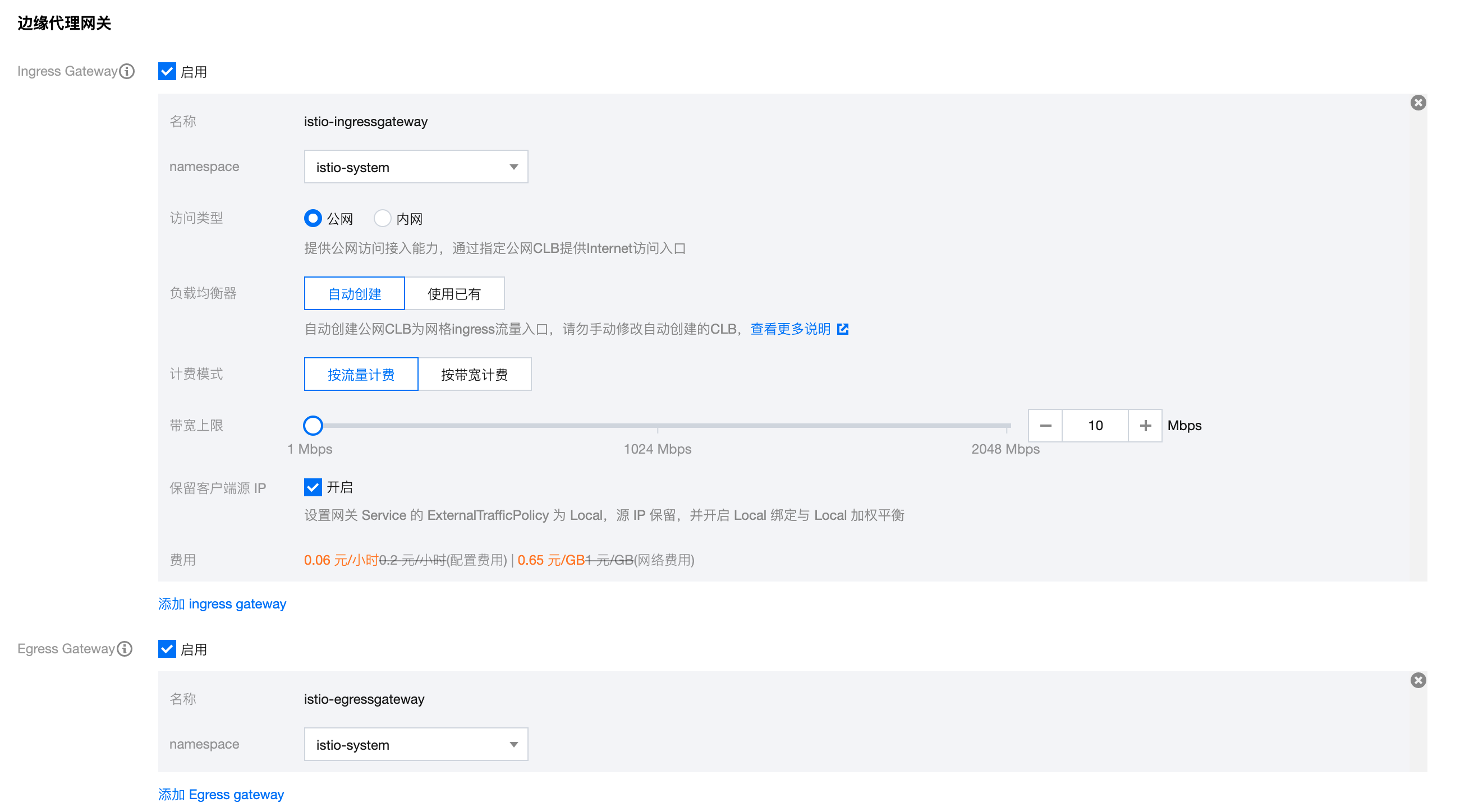This screenshot has width=1460, height=812.
Task: Switch billing mode to 按带宽计费
Action: coord(474,375)
